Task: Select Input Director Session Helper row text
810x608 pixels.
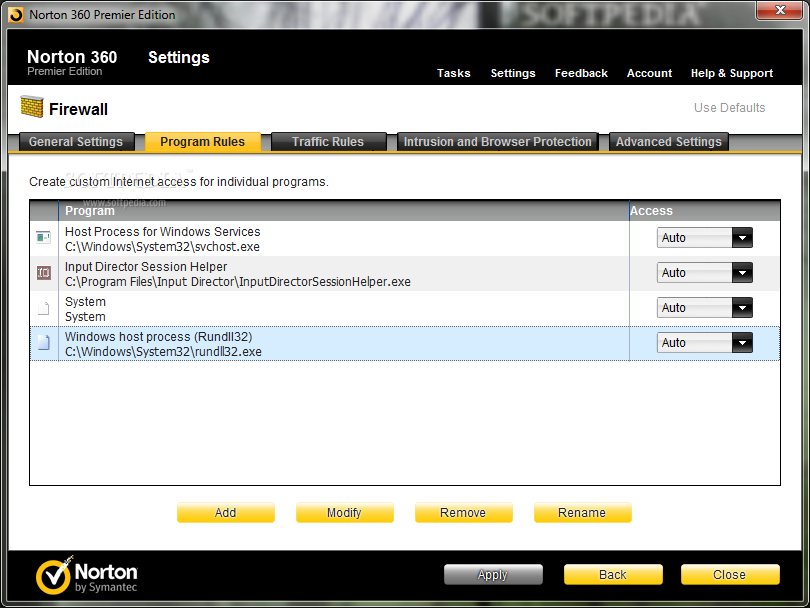Action: pos(146,267)
